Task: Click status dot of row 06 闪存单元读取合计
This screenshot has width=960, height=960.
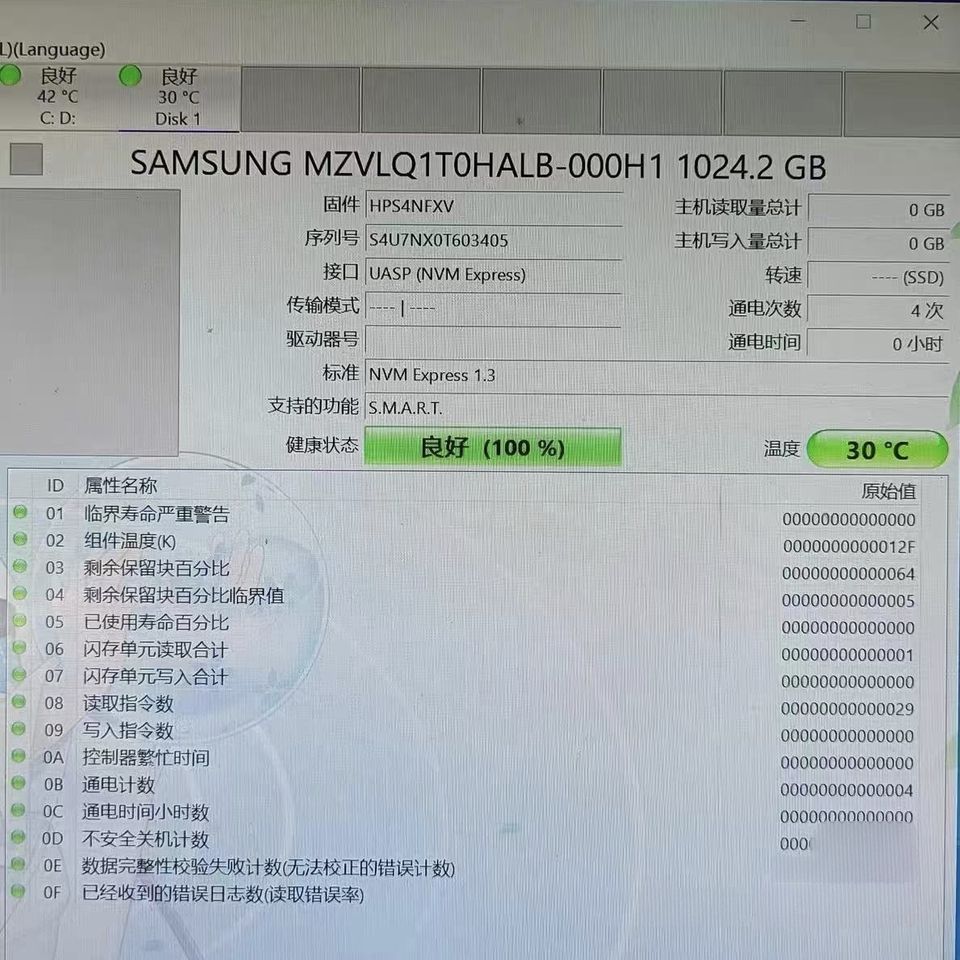Action: coord(19,647)
